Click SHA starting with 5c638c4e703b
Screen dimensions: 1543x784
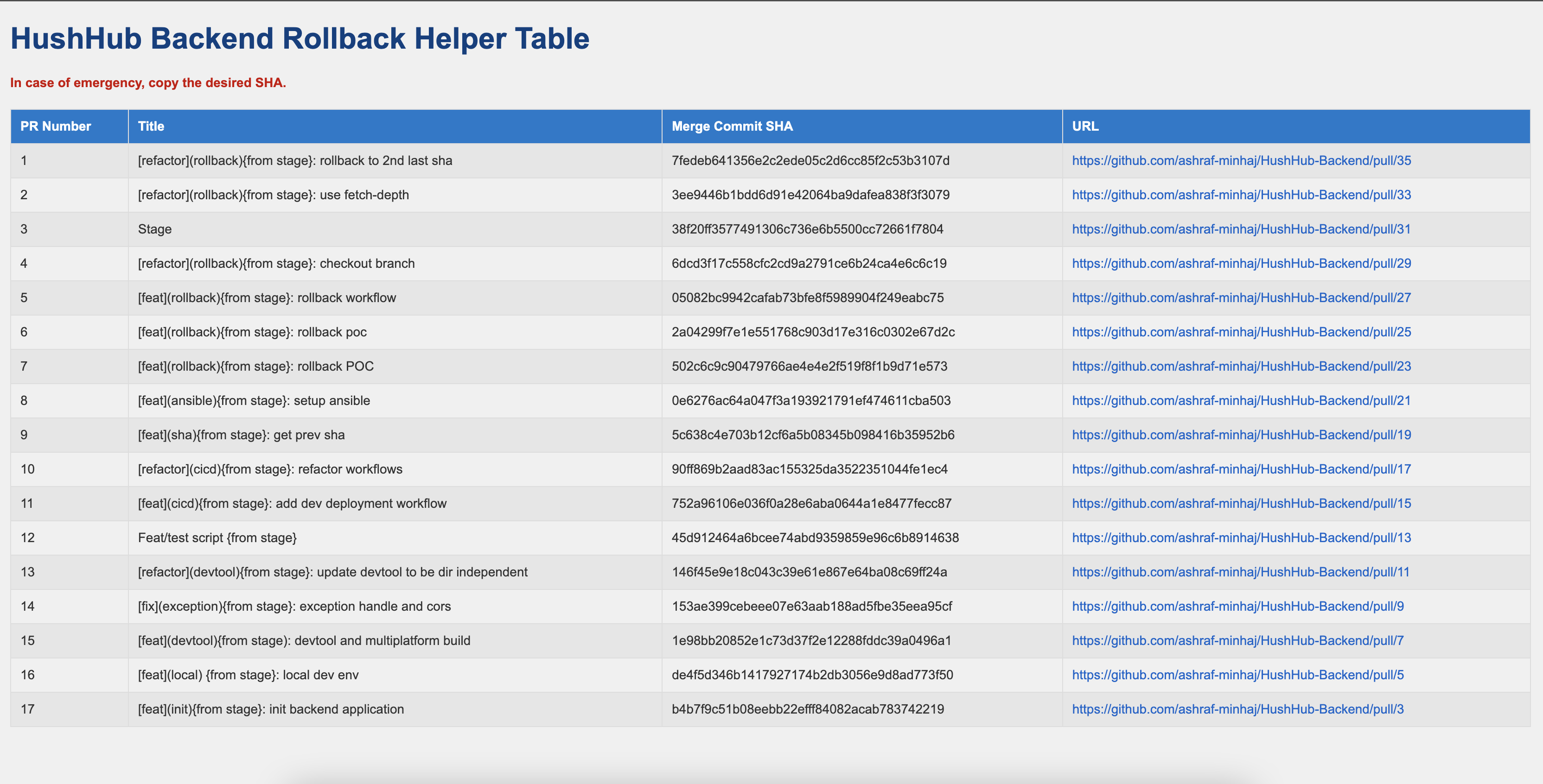tap(813, 435)
